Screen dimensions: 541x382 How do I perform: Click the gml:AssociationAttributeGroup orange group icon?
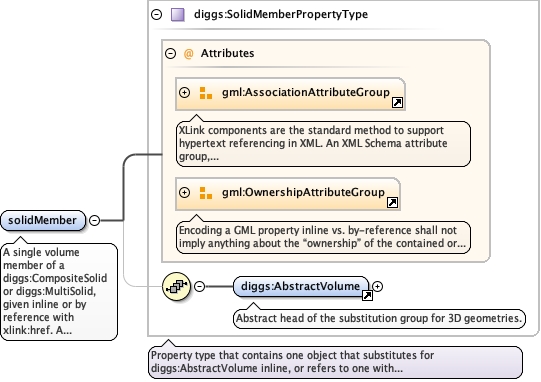coord(206,93)
